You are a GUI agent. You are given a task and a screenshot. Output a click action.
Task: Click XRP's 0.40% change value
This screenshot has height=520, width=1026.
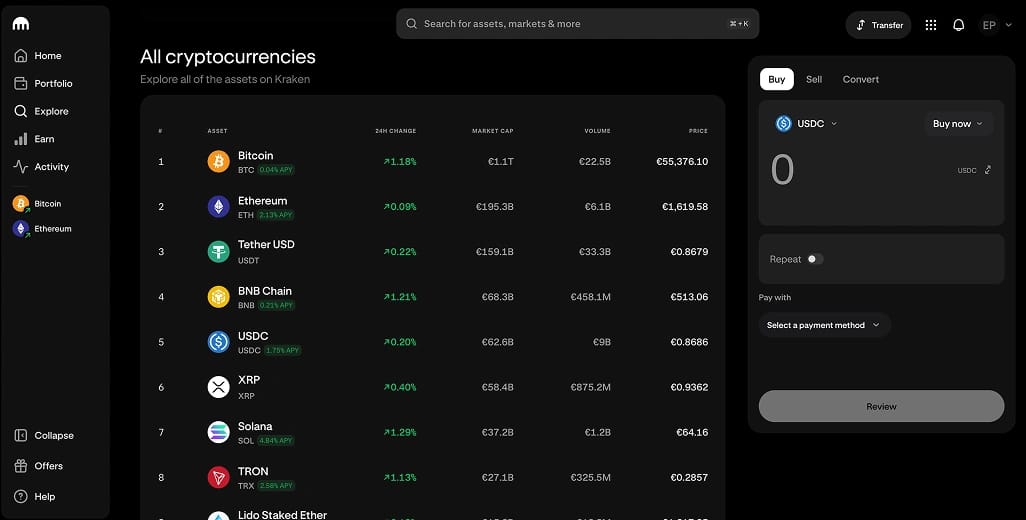click(400, 387)
